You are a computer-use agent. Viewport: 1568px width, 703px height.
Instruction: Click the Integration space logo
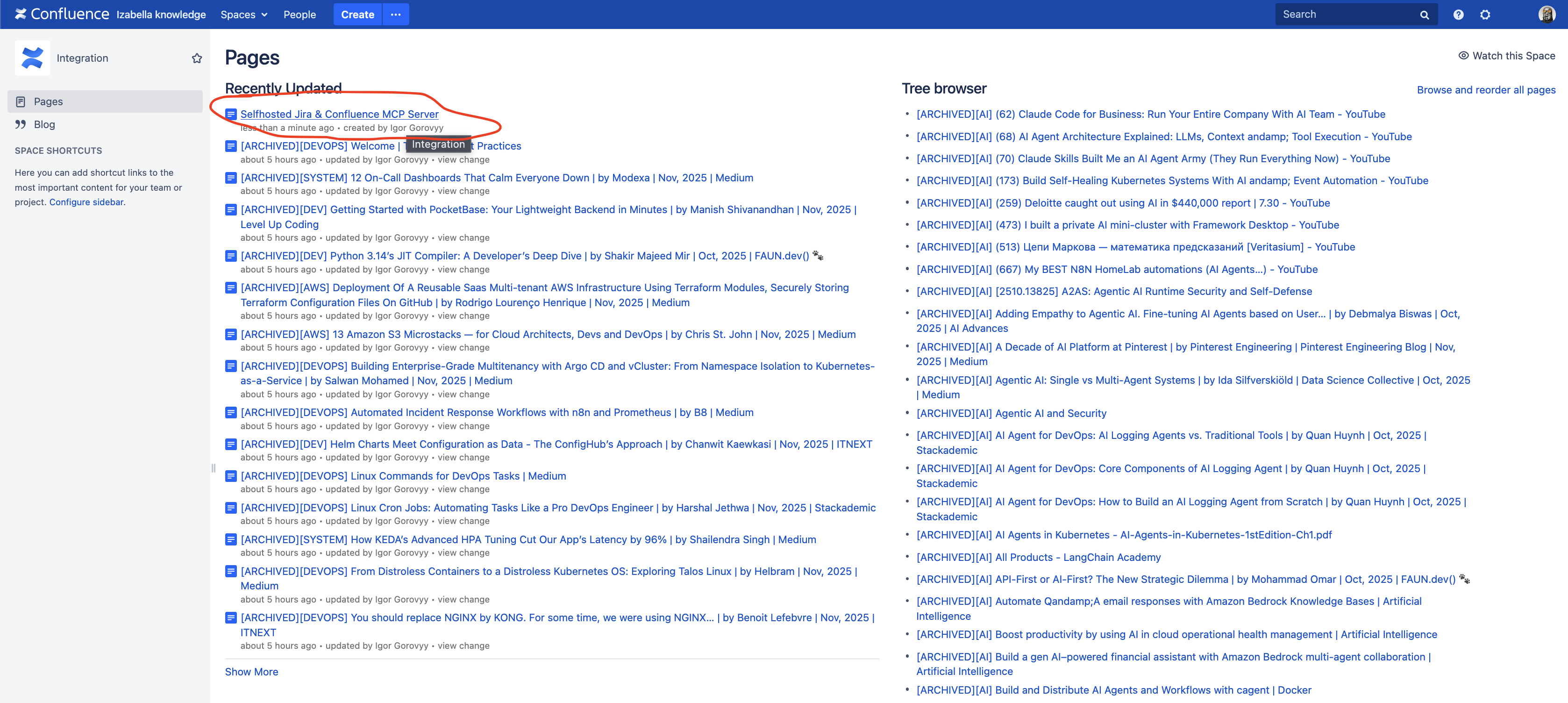[x=32, y=57]
